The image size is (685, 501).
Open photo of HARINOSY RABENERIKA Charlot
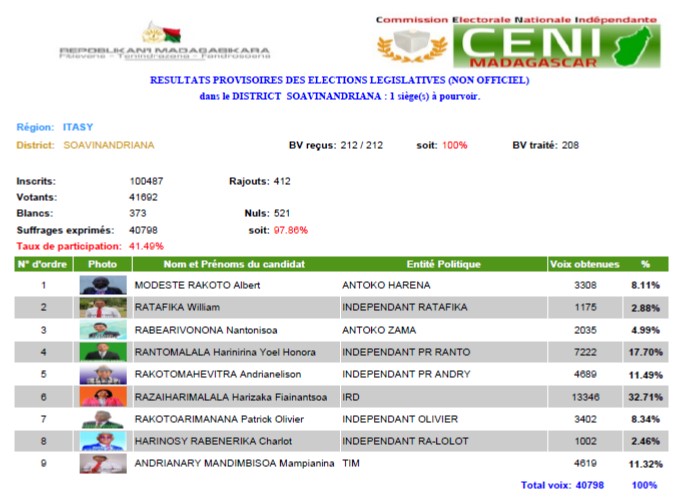103,441
